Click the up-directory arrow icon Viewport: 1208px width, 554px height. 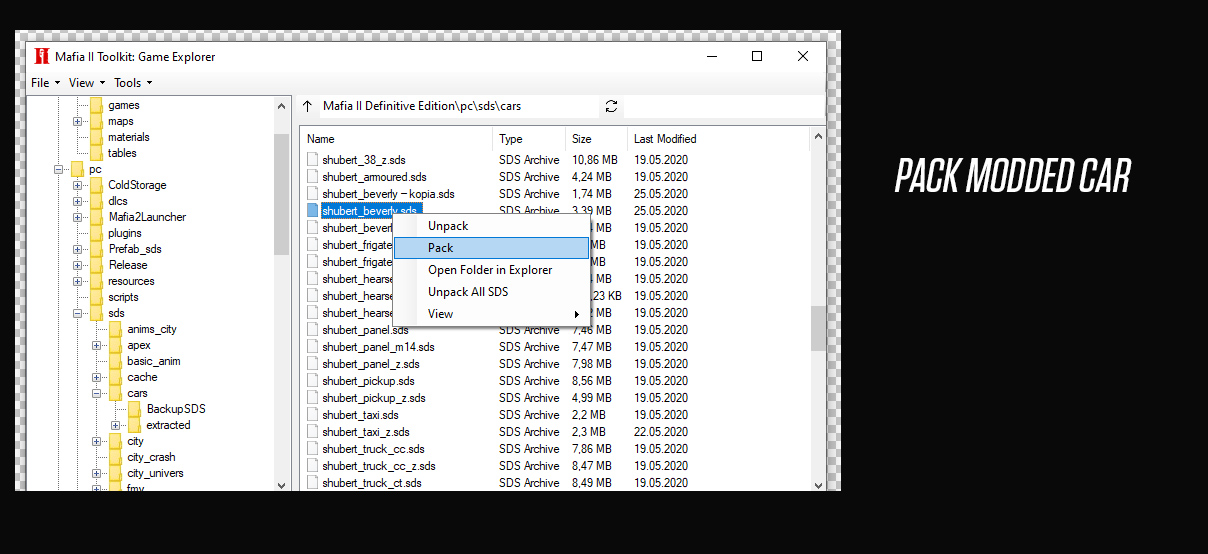[307, 106]
